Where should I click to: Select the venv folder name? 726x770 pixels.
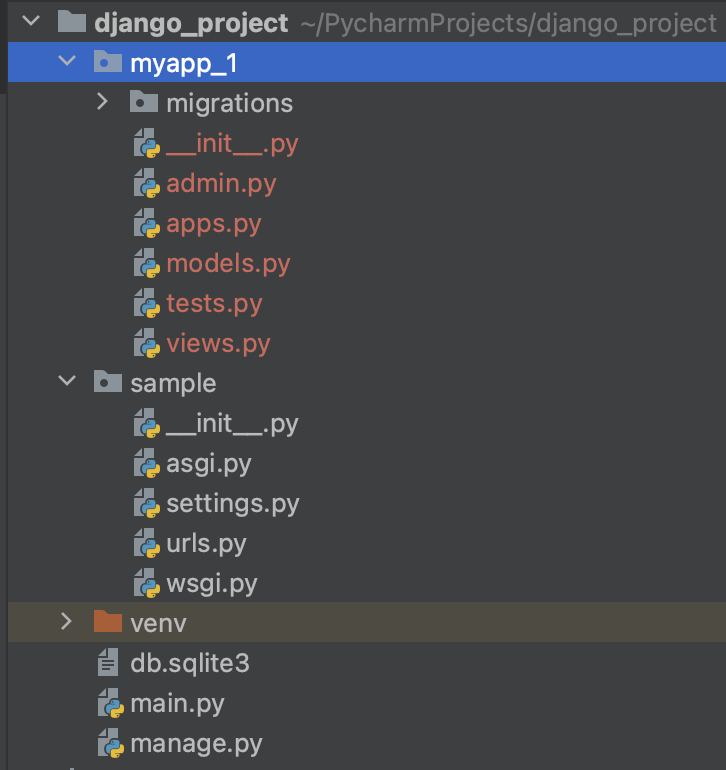(158, 624)
